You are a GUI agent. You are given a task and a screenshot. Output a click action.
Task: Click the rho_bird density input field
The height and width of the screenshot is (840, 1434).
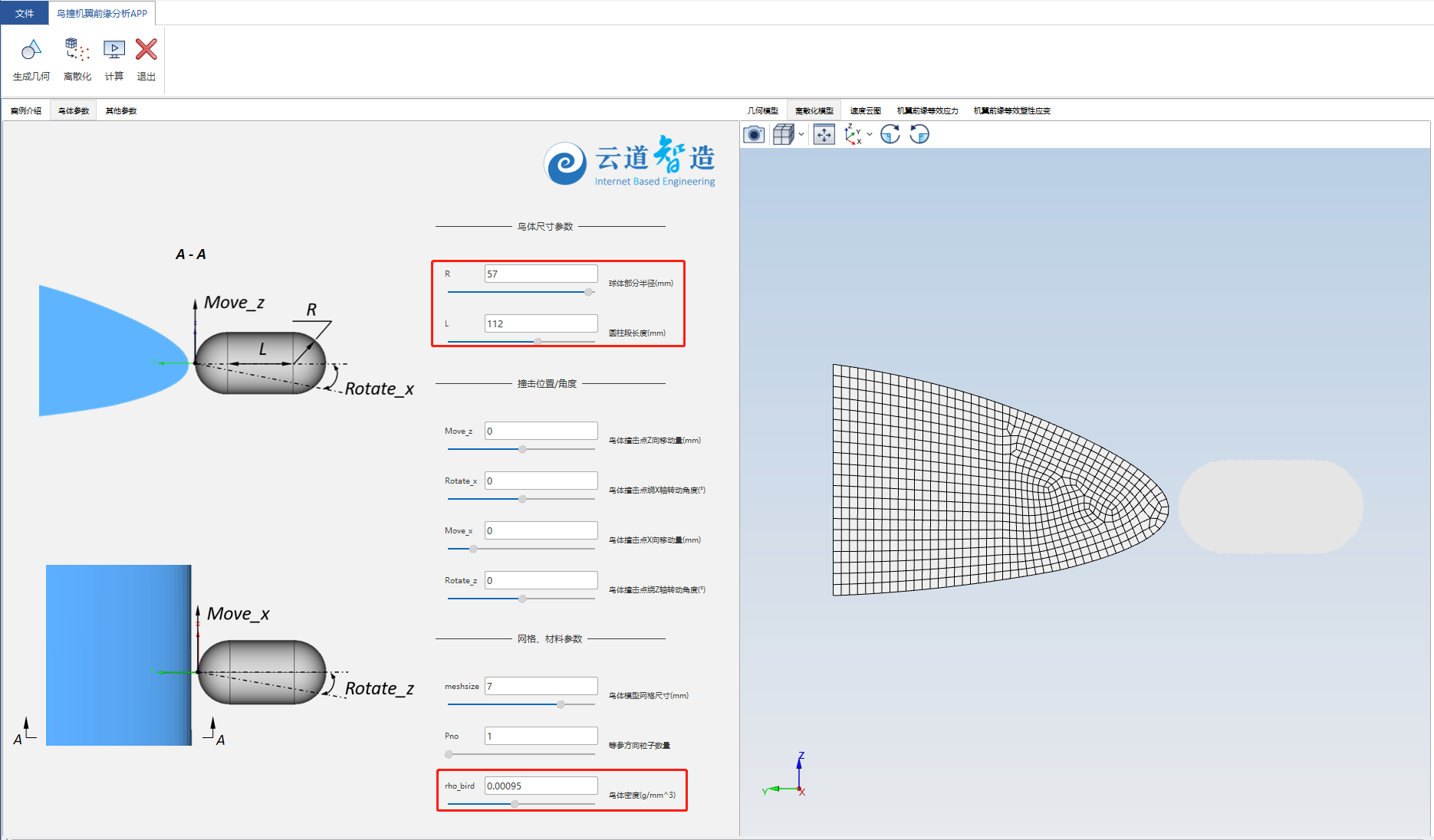[x=541, y=786]
